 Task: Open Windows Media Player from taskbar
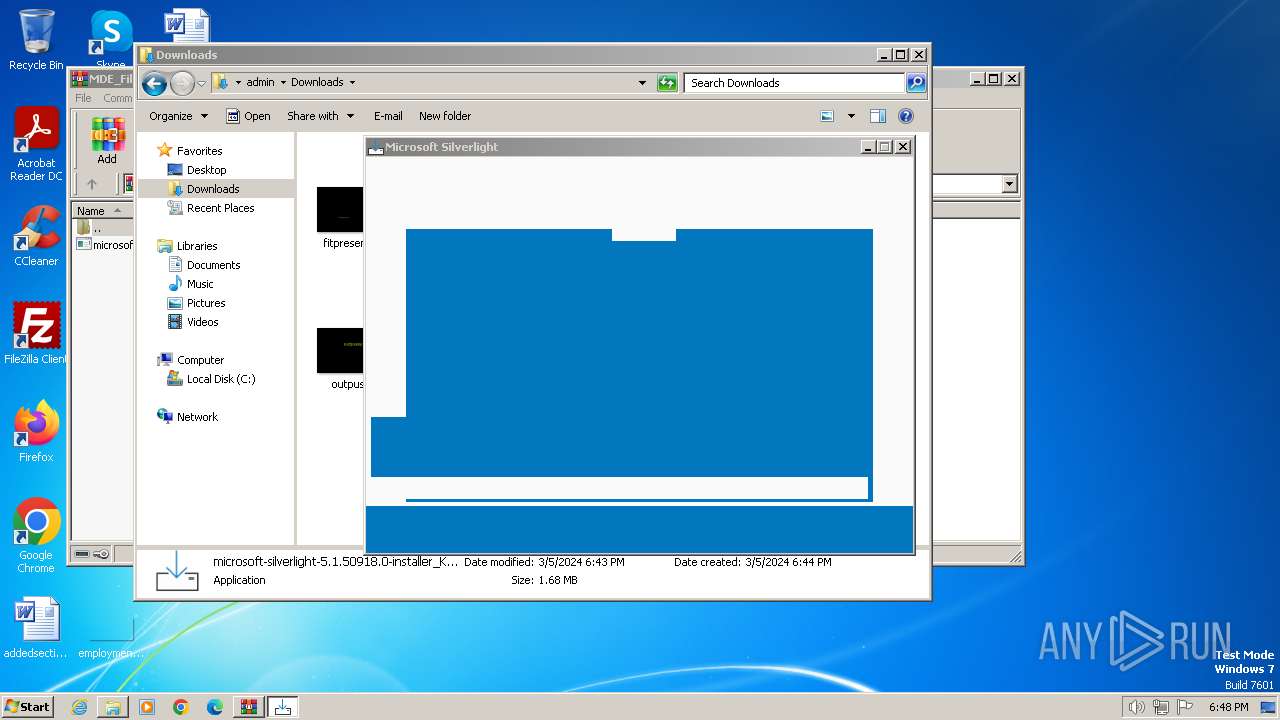point(147,707)
